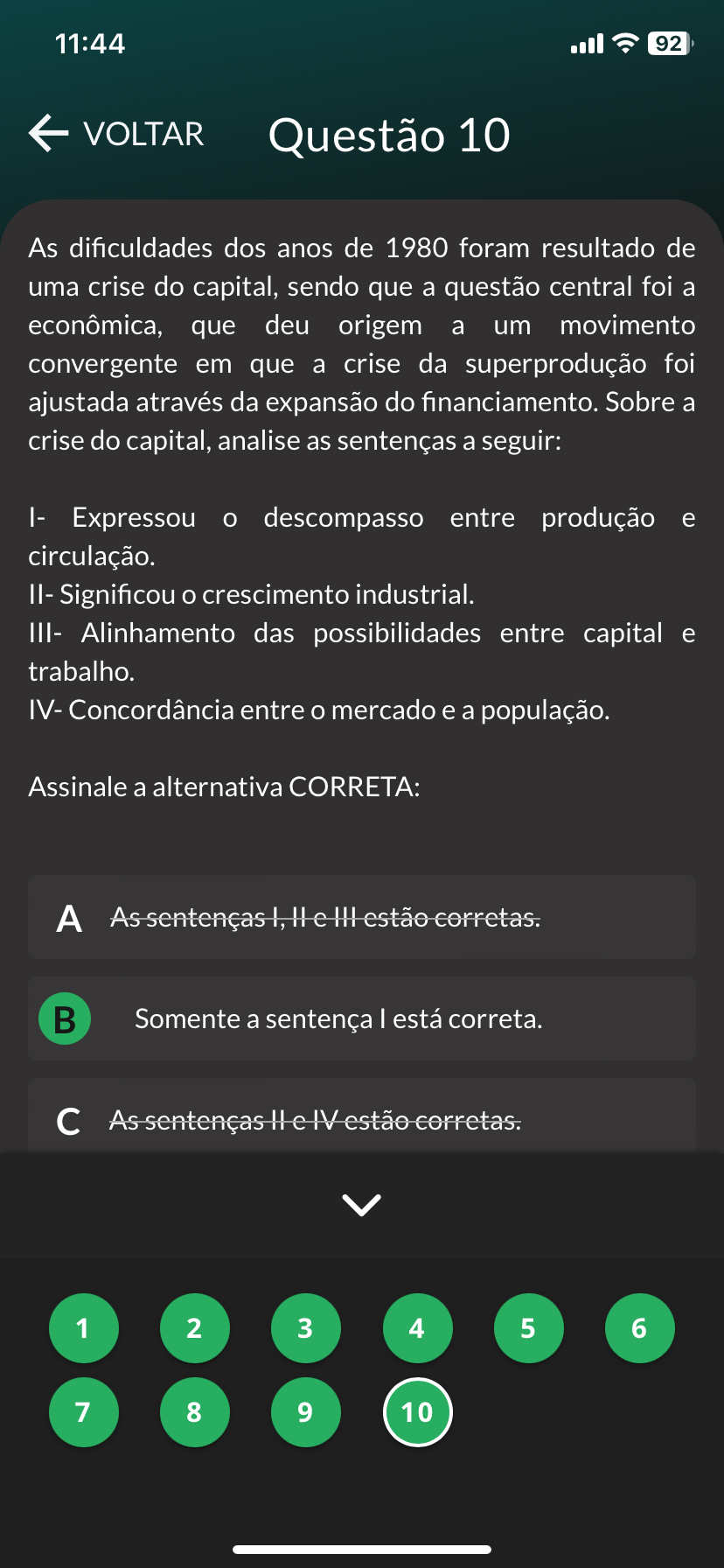Select the green B answer circle
This screenshot has height=1568, width=724.
click(65, 1019)
